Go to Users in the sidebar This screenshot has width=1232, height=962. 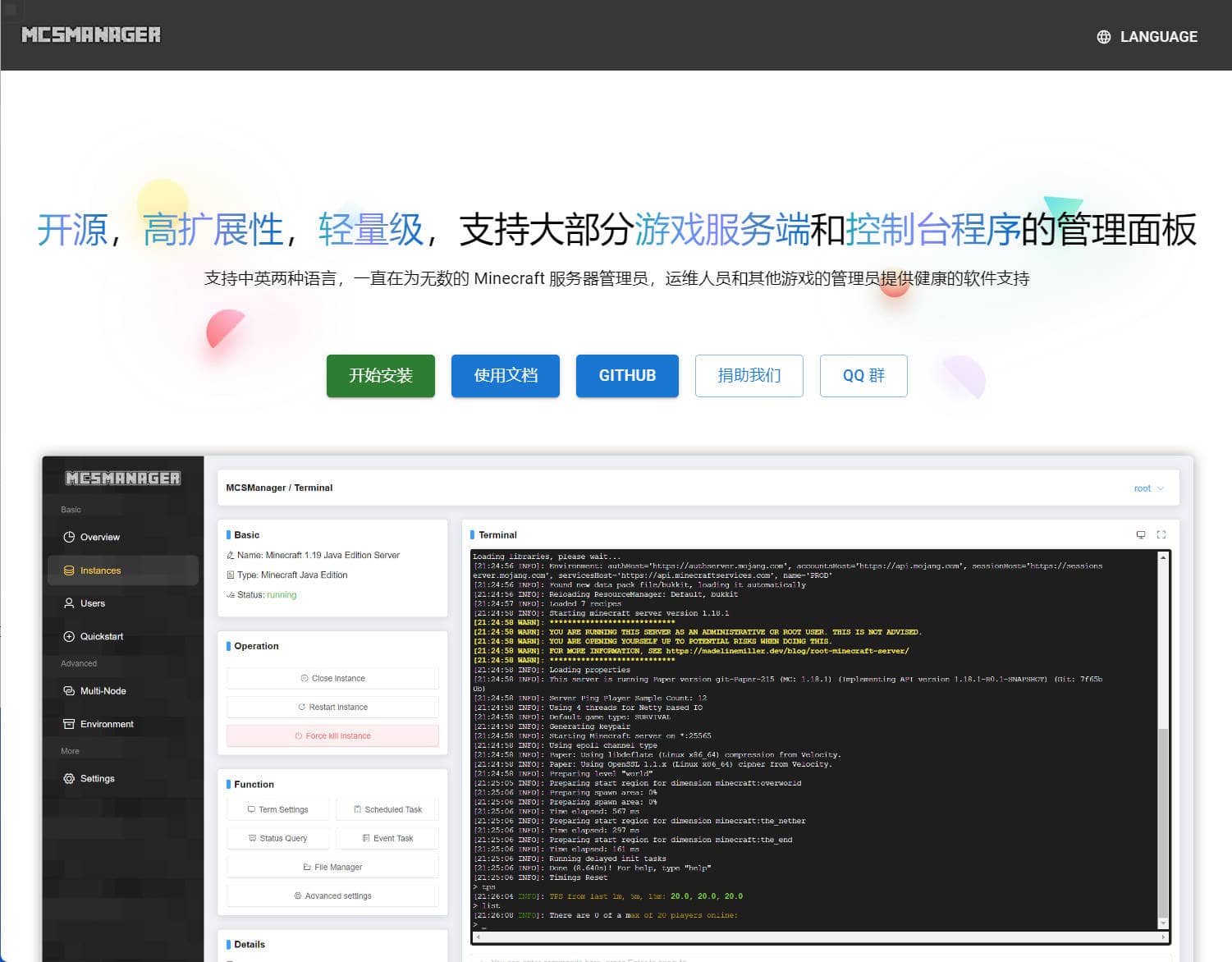pyautogui.click(x=123, y=603)
